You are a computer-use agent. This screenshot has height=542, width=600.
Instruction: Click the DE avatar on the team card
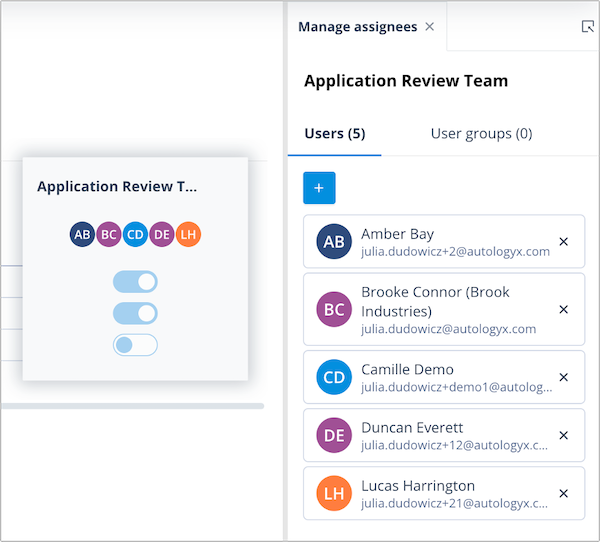[x=162, y=234]
